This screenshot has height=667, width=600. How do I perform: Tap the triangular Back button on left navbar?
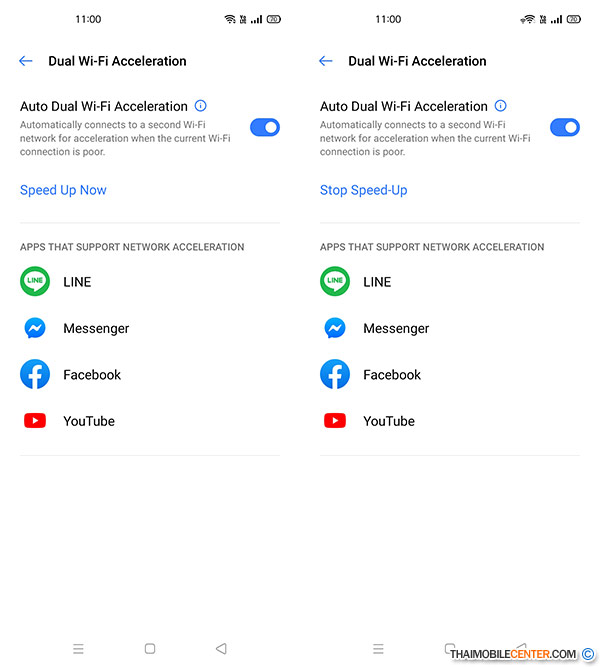[x=221, y=649]
